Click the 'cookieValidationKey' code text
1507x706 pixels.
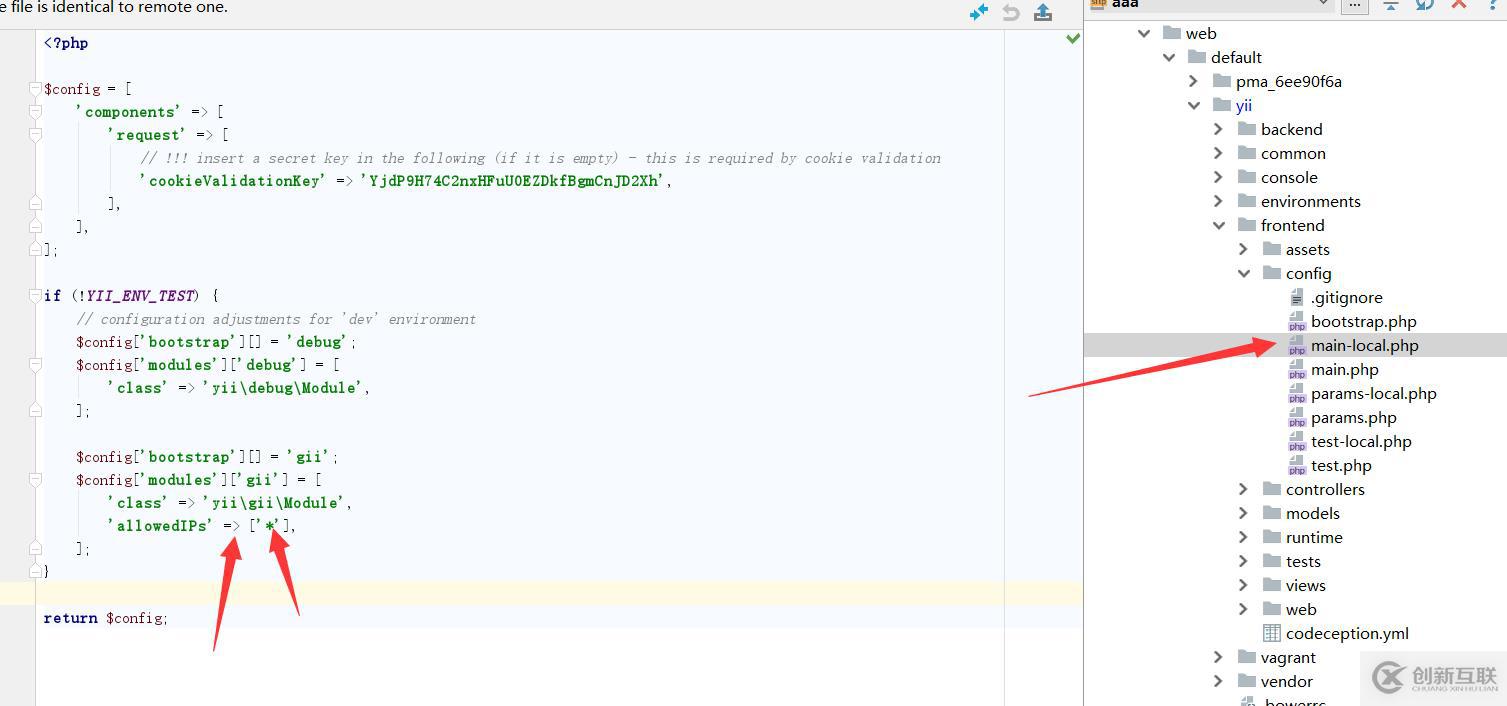click(232, 181)
